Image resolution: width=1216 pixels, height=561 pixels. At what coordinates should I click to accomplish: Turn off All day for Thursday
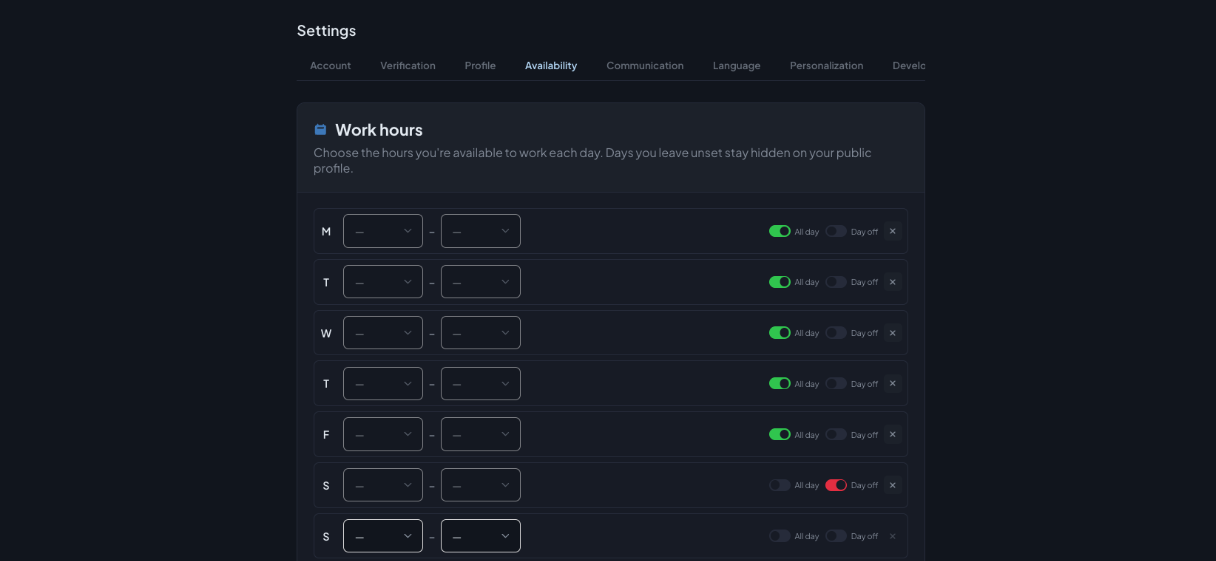tap(780, 384)
